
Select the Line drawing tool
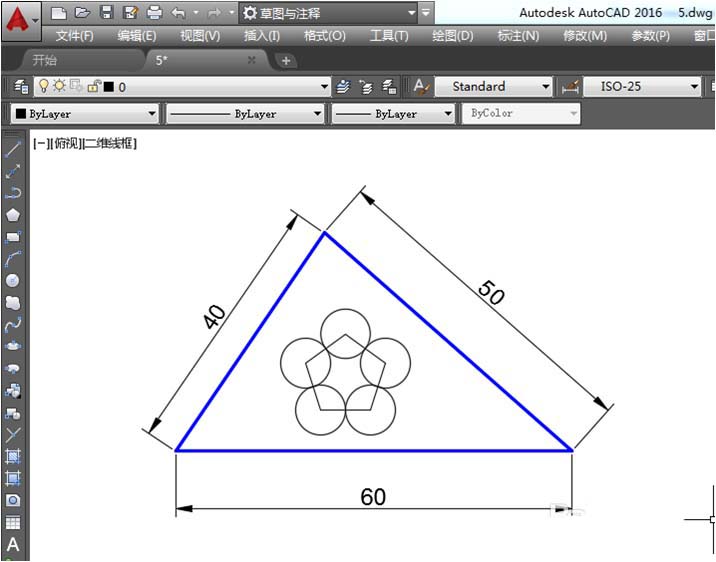click(13, 149)
